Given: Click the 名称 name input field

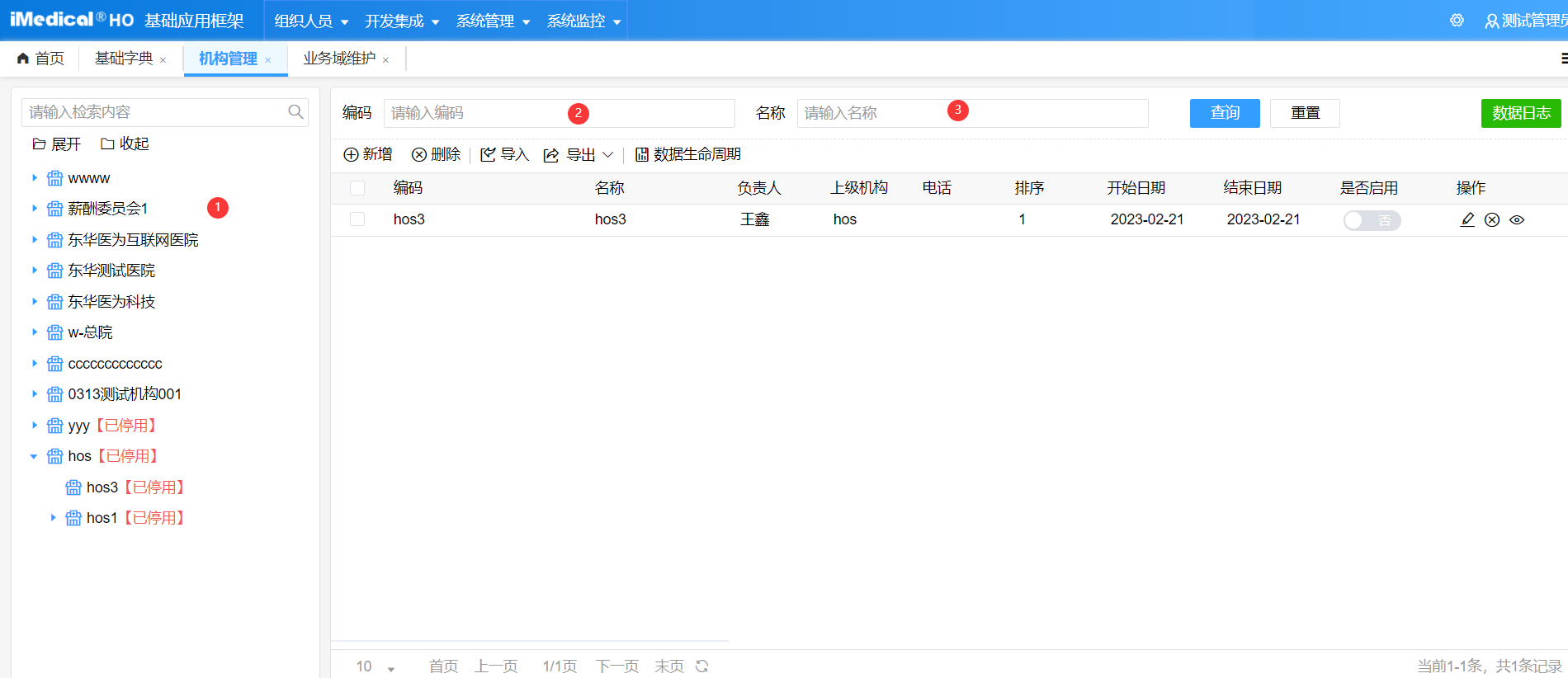Looking at the screenshot, I should pos(972,113).
